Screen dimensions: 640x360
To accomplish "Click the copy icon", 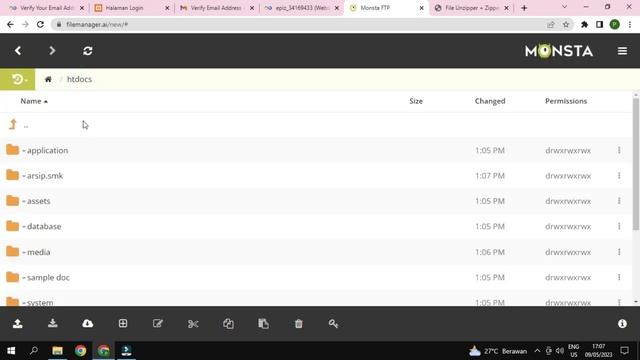I will (228, 324).
